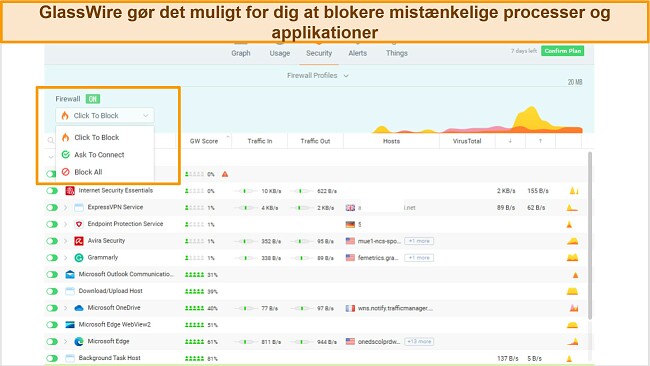Screen dimensions: 650x366
Task: Show +1 more hosts for Avira Security
Action: tap(419, 241)
